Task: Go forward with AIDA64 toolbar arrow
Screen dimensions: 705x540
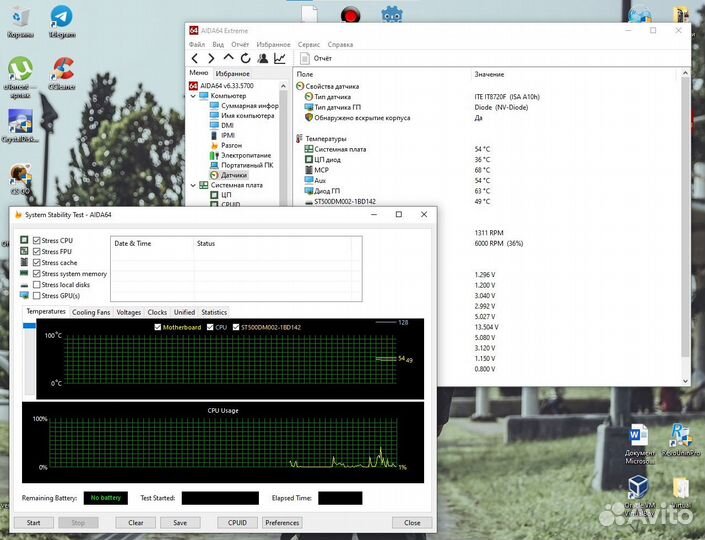Action: point(211,58)
